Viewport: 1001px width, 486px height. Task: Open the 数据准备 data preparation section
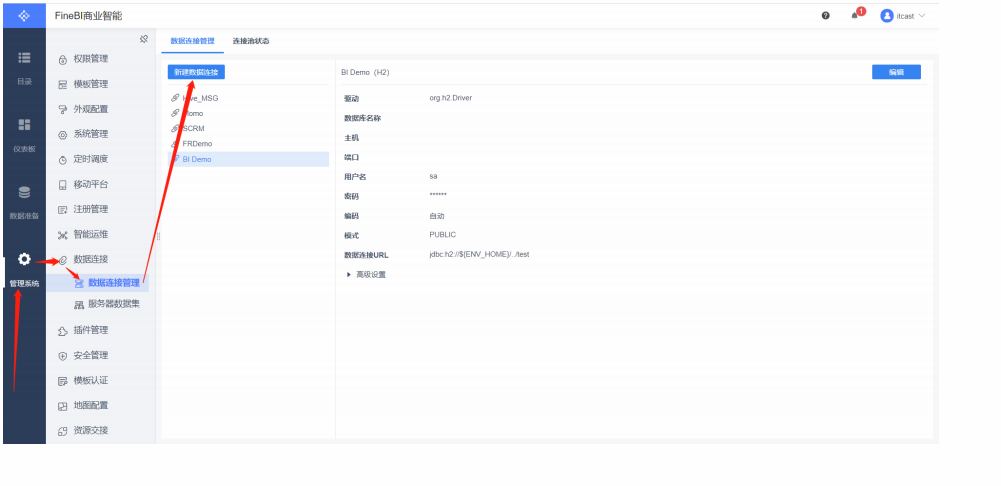click(24, 202)
